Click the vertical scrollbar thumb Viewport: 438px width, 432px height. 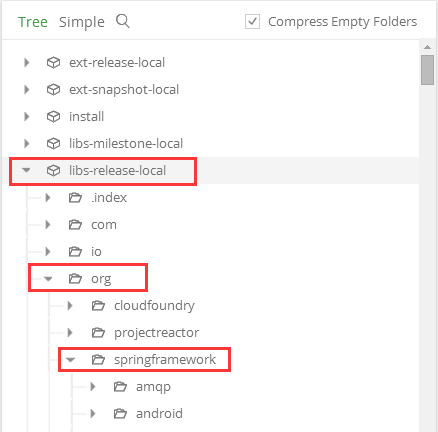427,70
